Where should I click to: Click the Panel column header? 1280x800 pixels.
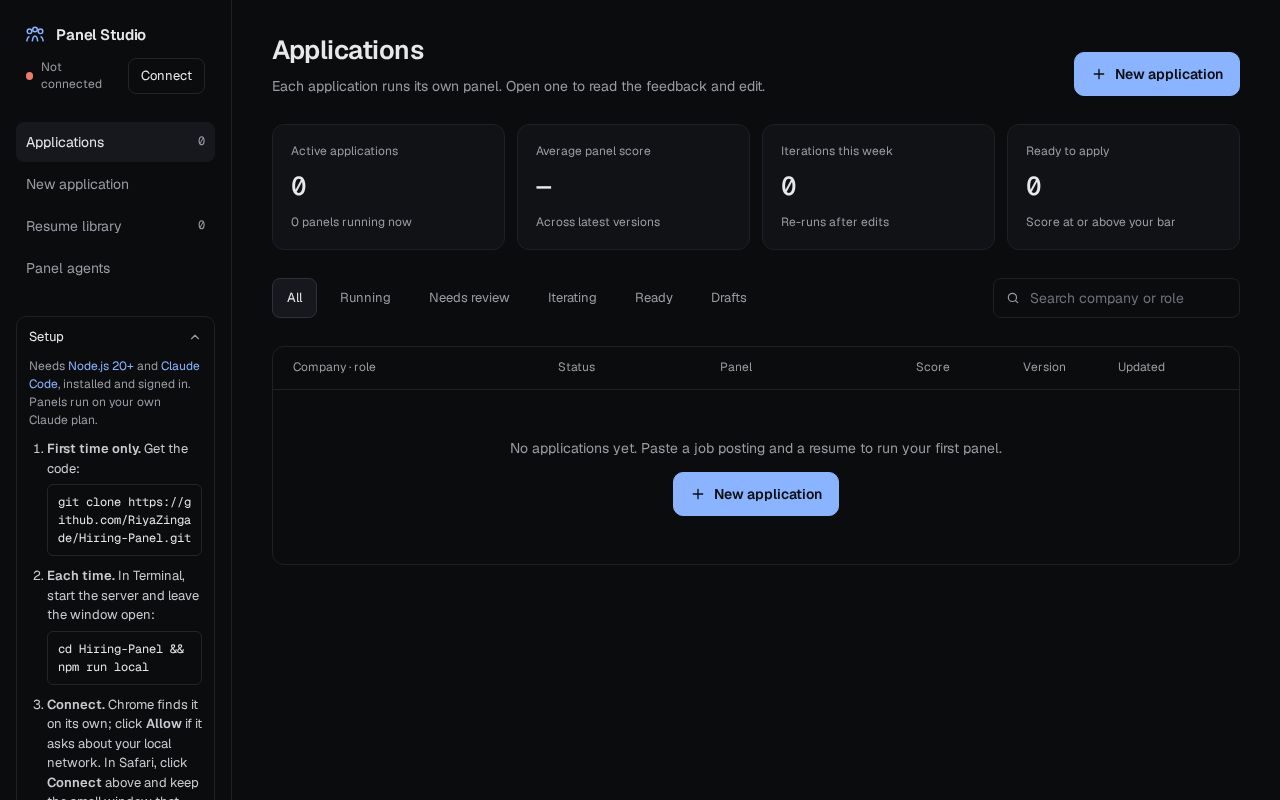(736, 367)
